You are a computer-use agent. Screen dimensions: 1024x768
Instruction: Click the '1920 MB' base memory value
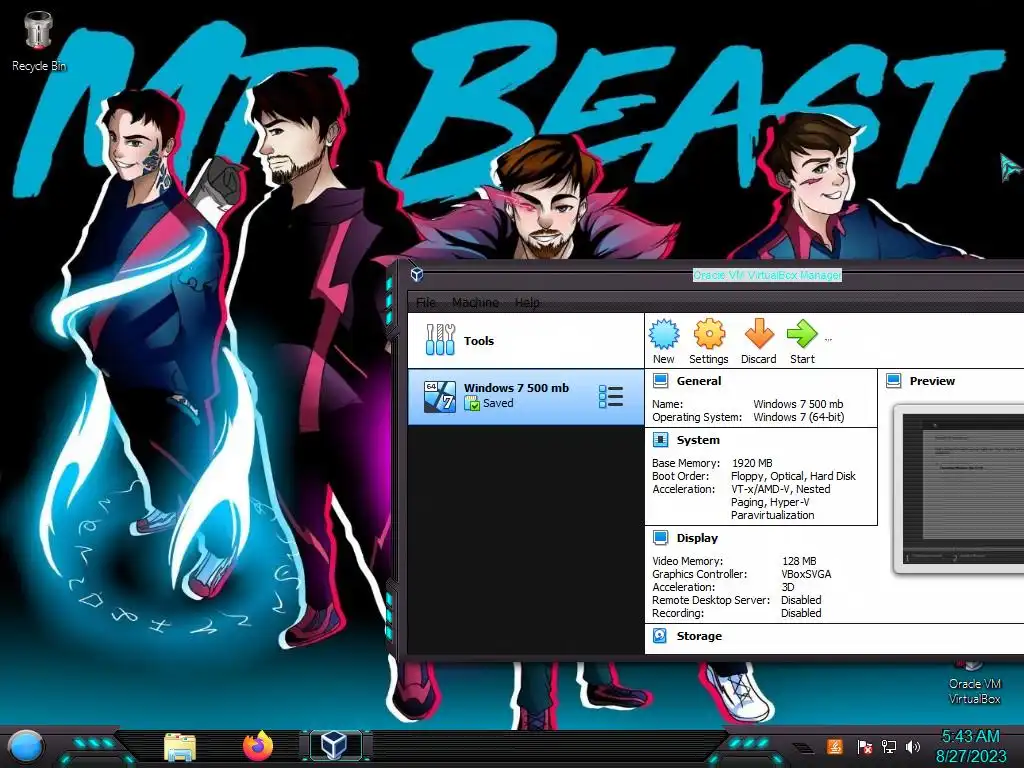[752, 462]
